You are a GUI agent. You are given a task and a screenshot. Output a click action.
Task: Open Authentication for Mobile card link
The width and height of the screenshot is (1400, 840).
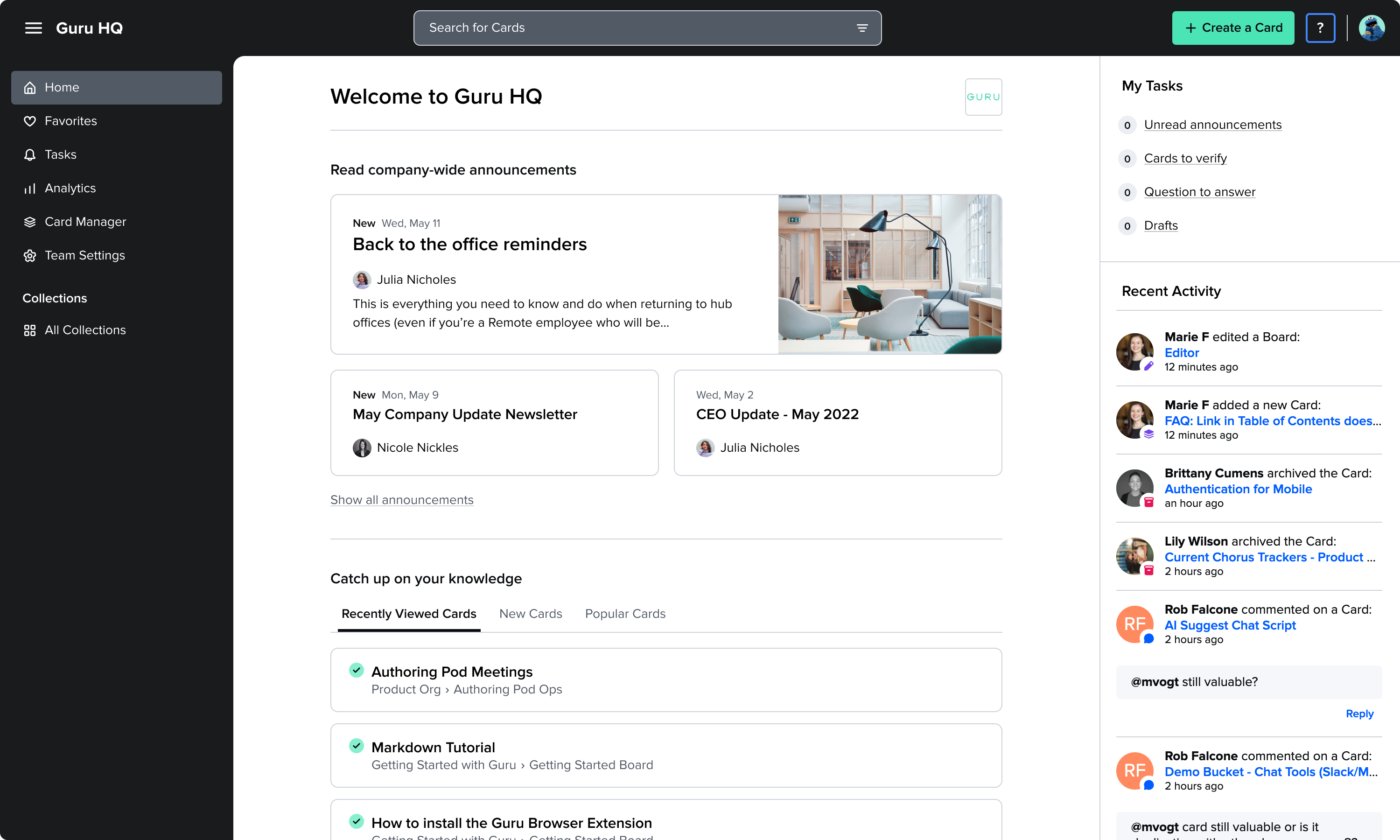[x=1238, y=489]
